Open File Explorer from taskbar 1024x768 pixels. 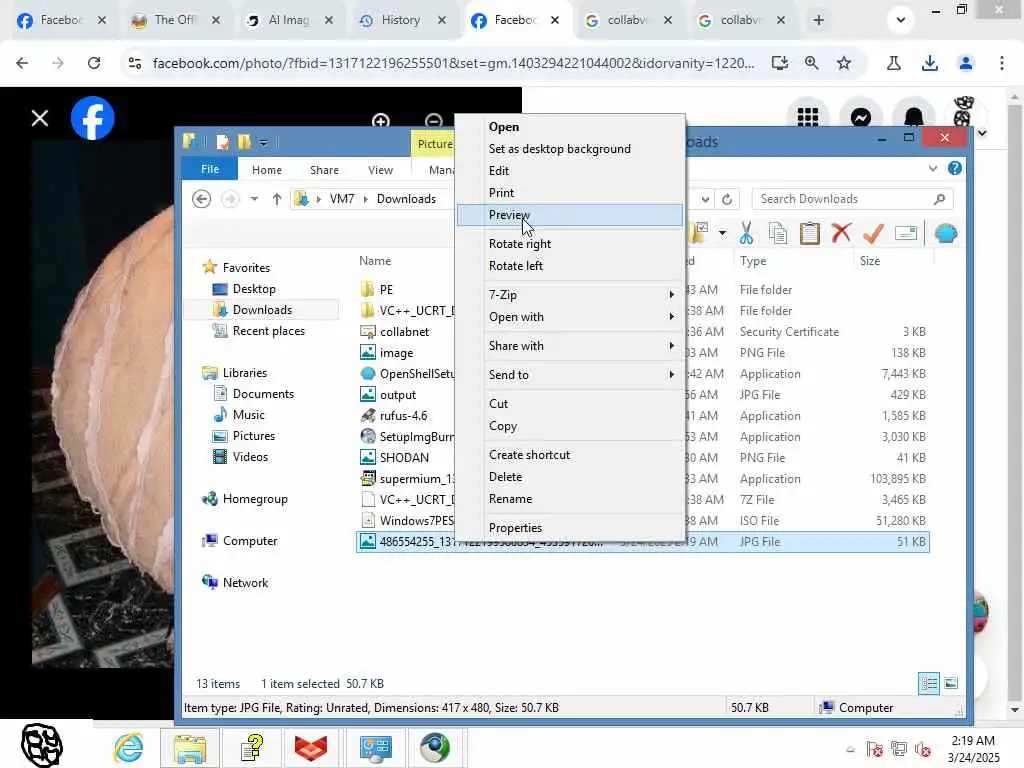click(190, 747)
